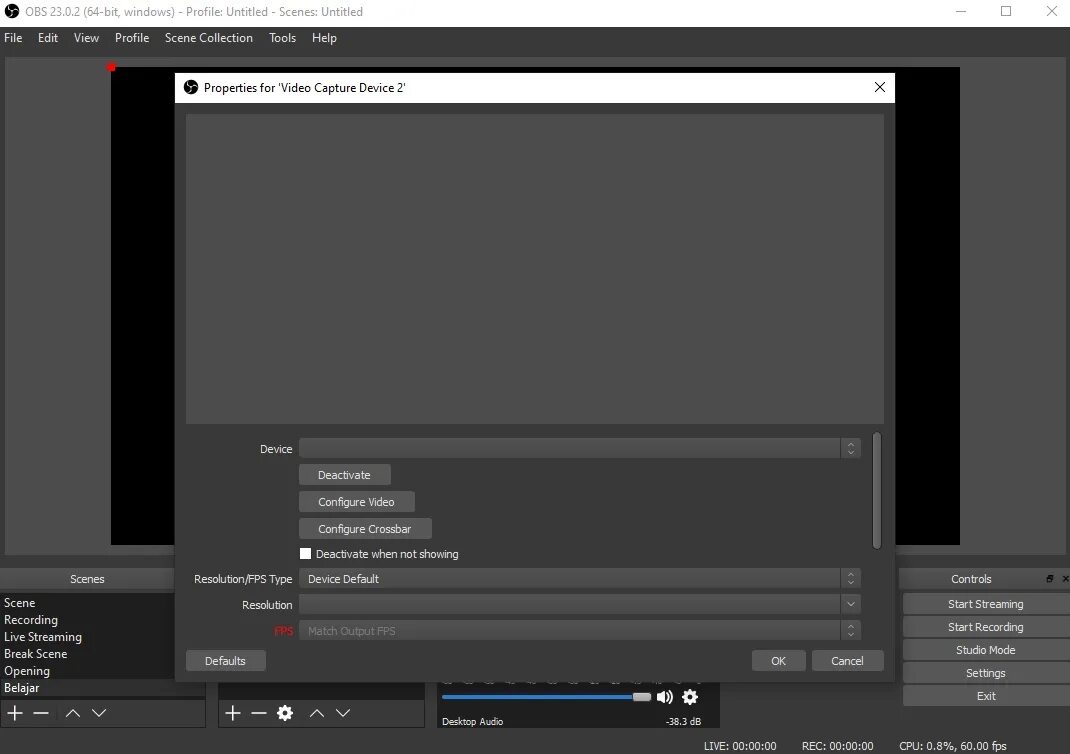Mute Desktop Audio via the speaker icon
This screenshot has height=754, width=1070.
click(x=664, y=697)
